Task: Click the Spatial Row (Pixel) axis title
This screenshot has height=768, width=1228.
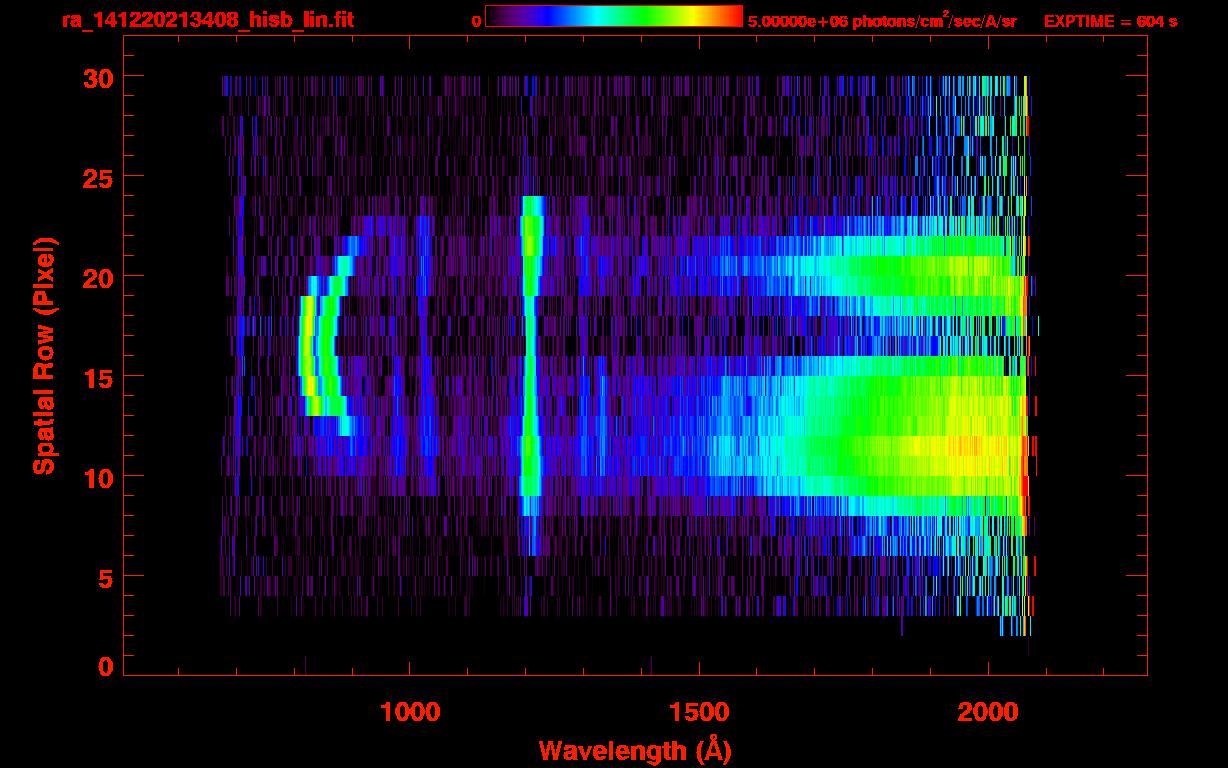Action: tap(43, 356)
